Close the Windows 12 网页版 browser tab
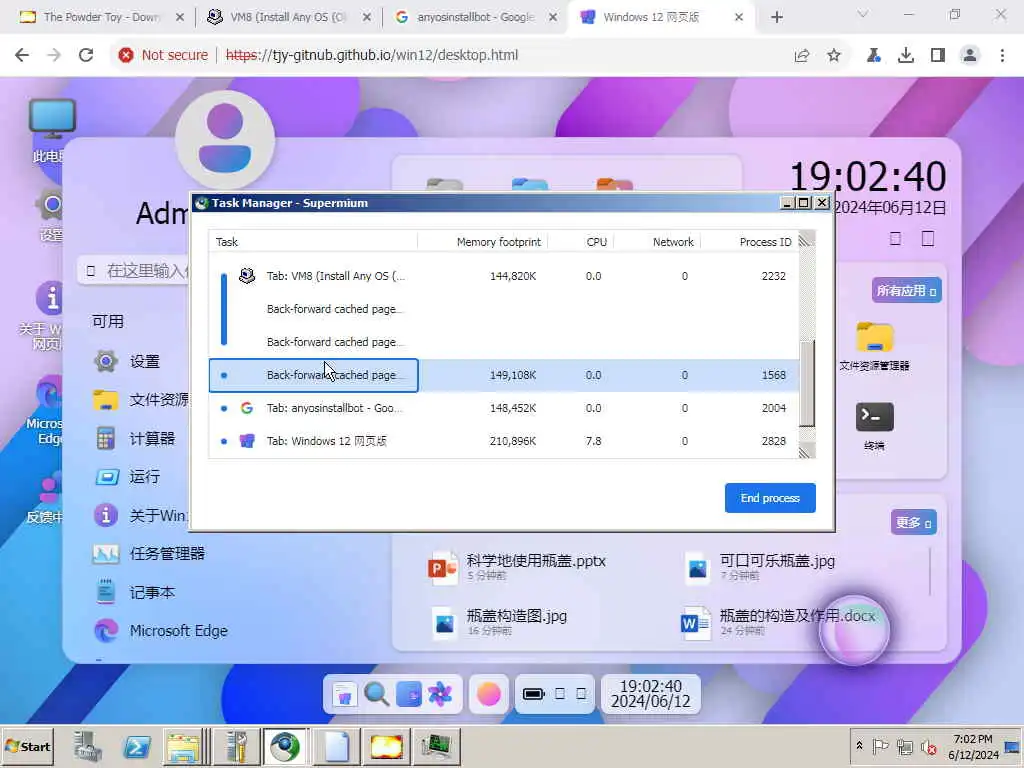The height and width of the screenshot is (768, 1024). tap(739, 17)
